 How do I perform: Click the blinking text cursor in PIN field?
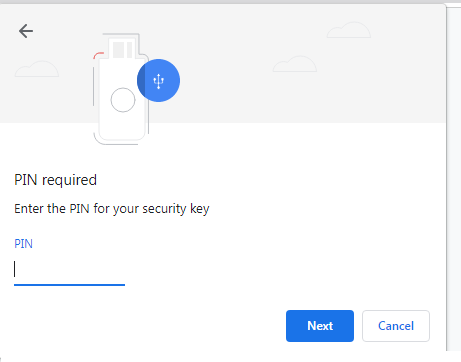15,269
